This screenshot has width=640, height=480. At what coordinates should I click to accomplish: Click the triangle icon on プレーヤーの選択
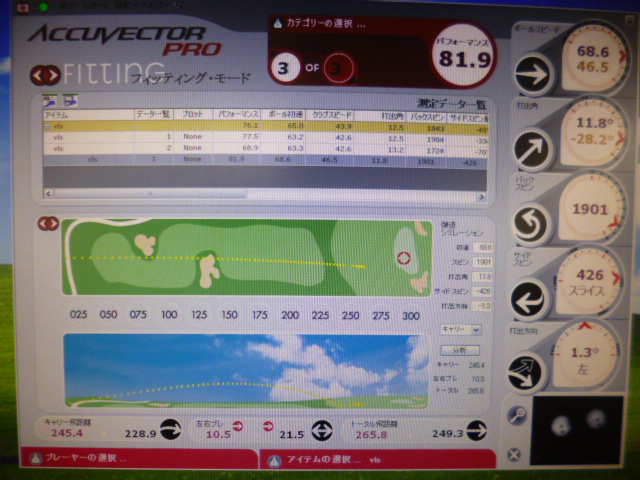tap(36, 459)
